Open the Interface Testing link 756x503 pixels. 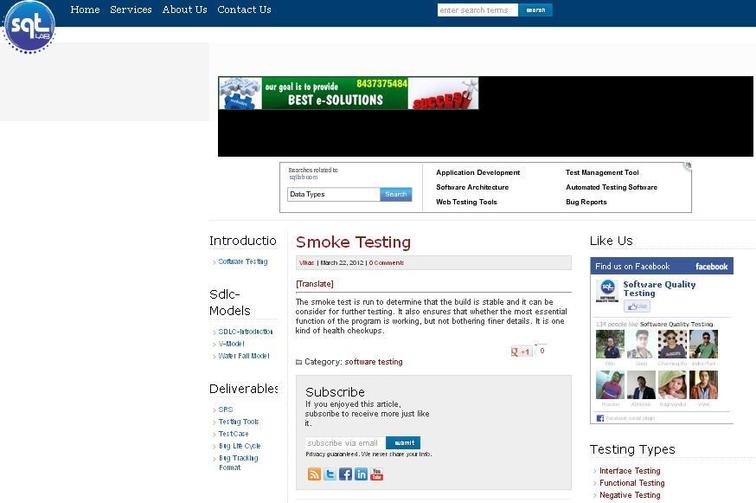[x=630, y=471]
